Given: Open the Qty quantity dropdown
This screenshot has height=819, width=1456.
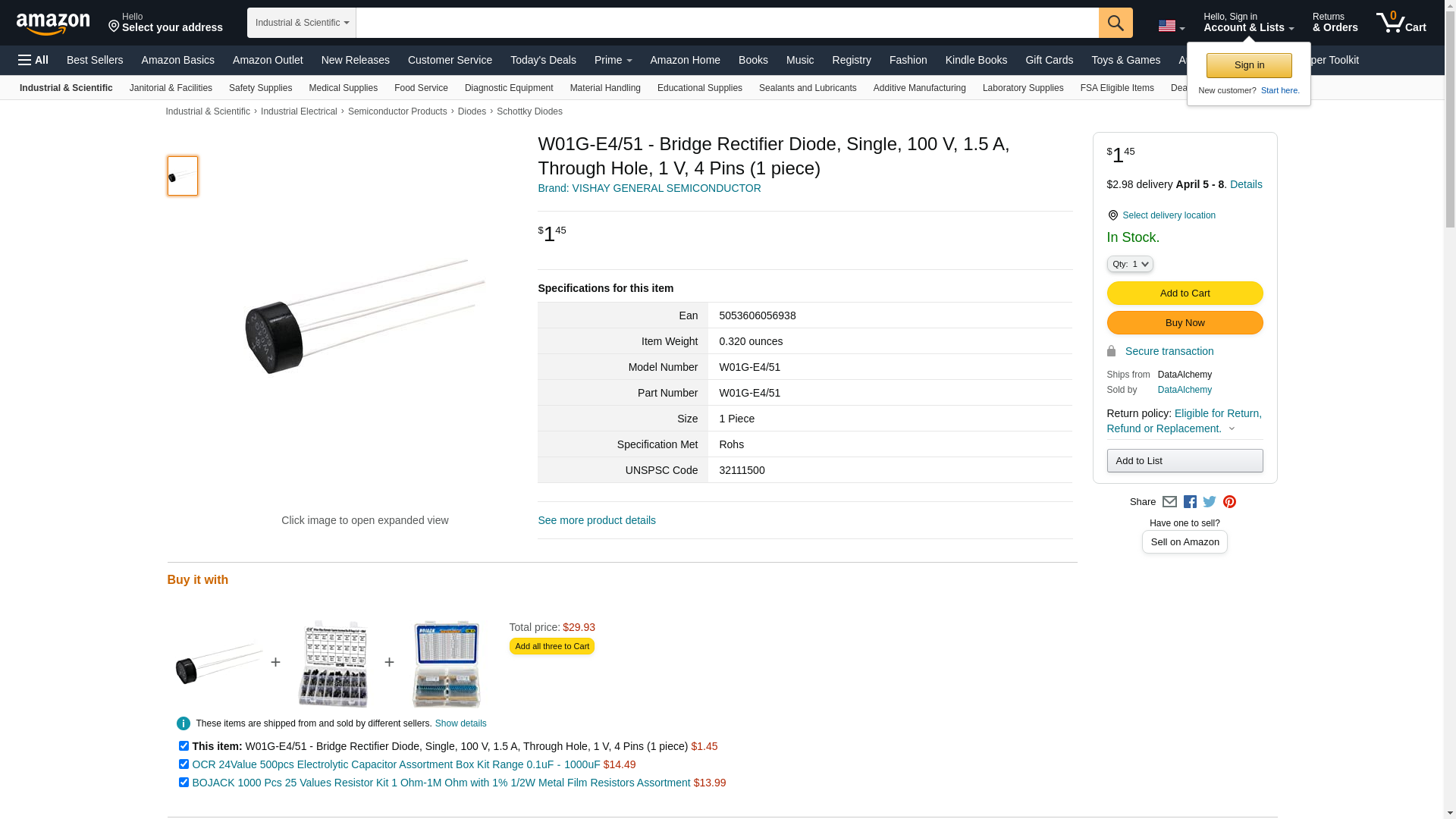Looking at the screenshot, I should [x=1129, y=264].
